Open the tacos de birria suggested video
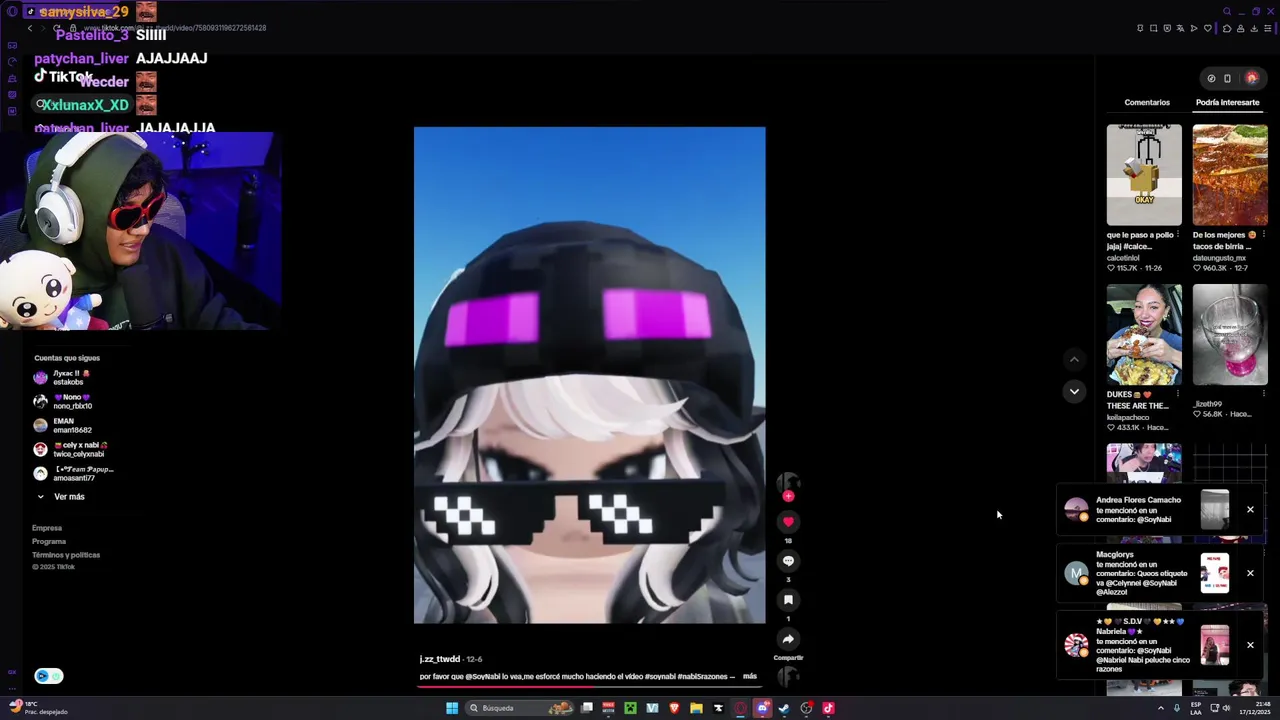1280x720 pixels. coord(1230,175)
